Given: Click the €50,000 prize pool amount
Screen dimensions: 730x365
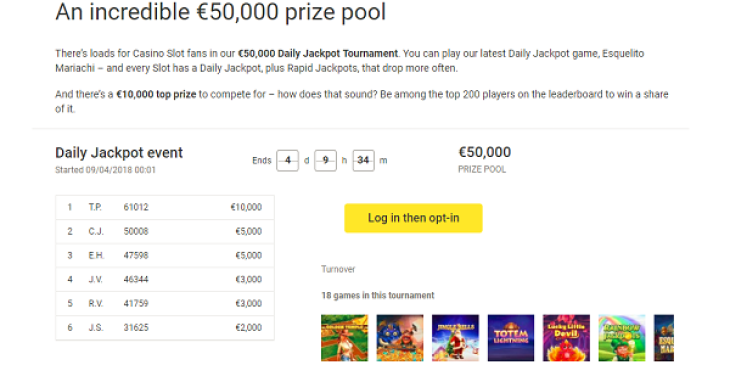Looking at the screenshot, I should pyautogui.click(x=485, y=153).
